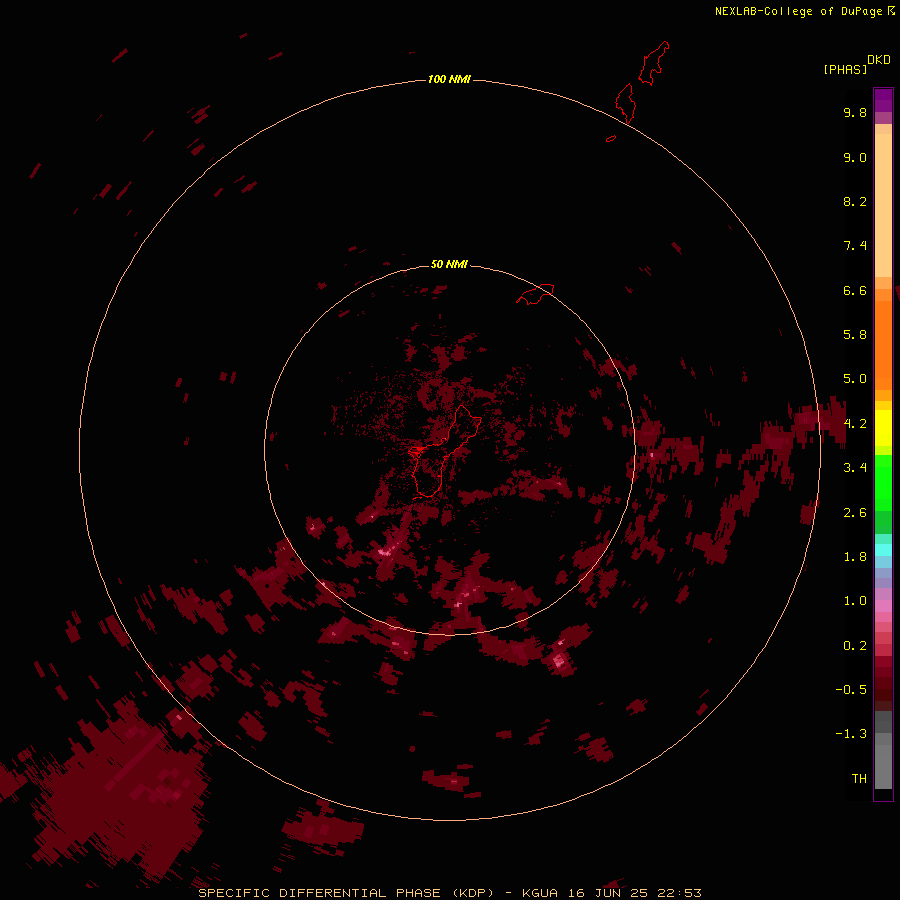Click the 50 NMI range ring label
The image size is (900, 900).
[x=449, y=264]
